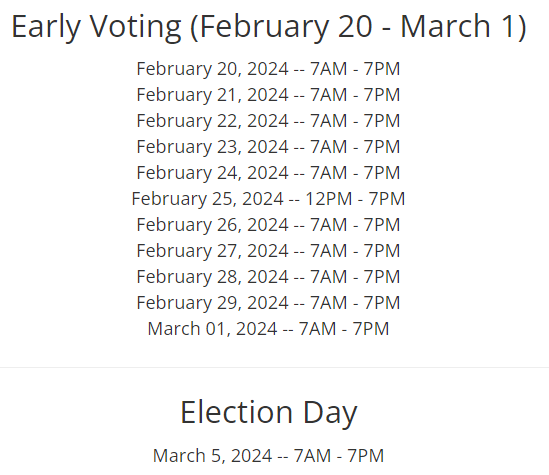549x475 pixels.
Task: Click the word March in the main heading
Action: pos(445,26)
